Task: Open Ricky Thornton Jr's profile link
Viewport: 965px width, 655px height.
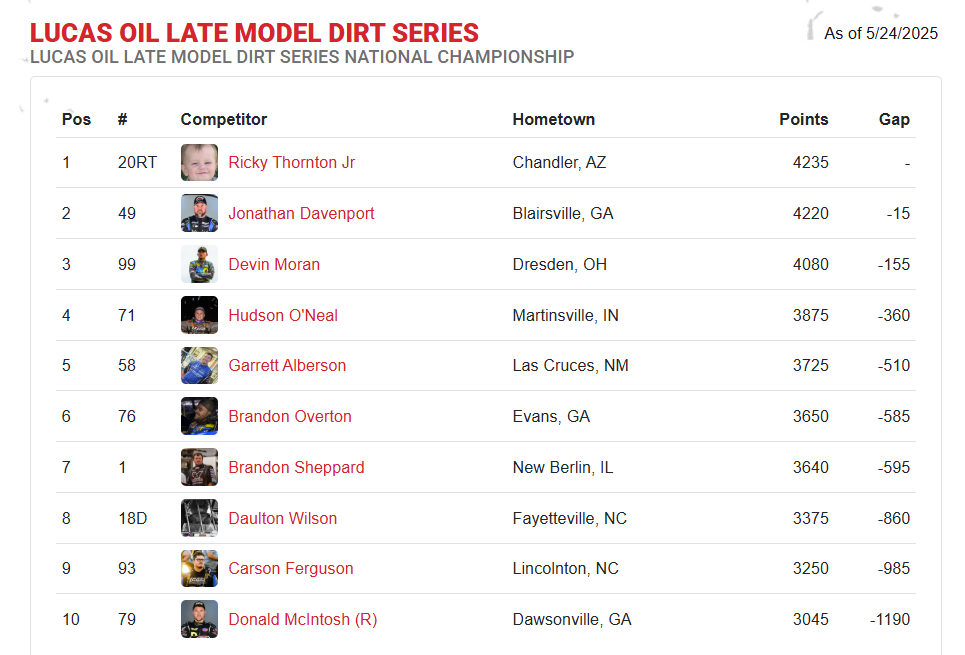Action: [291, 163]
